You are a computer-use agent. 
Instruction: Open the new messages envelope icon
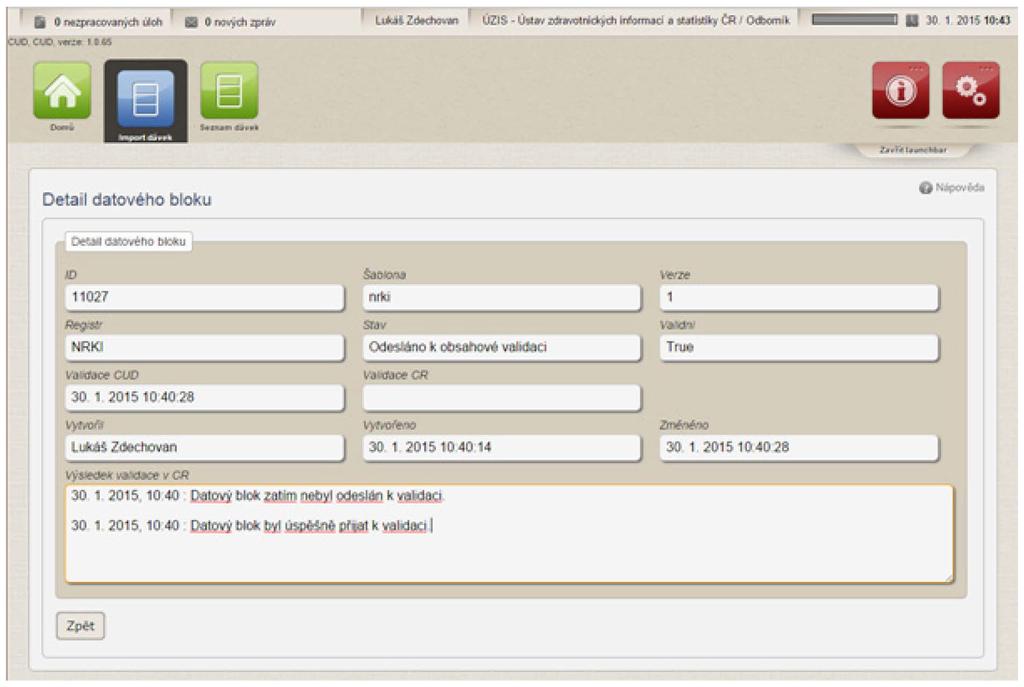pyautogui.click(x=191, y=22)
